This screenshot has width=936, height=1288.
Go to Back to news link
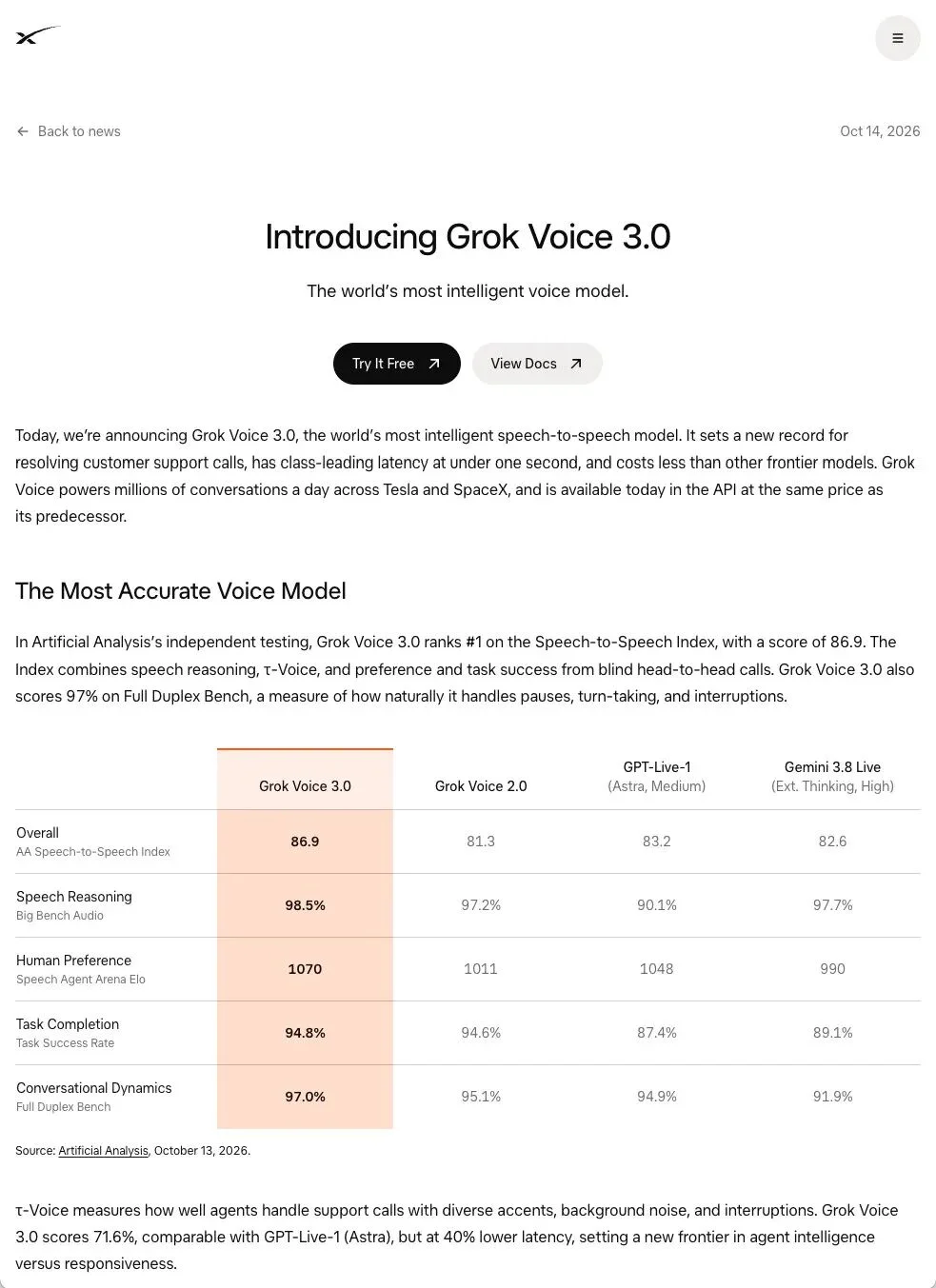69,131
